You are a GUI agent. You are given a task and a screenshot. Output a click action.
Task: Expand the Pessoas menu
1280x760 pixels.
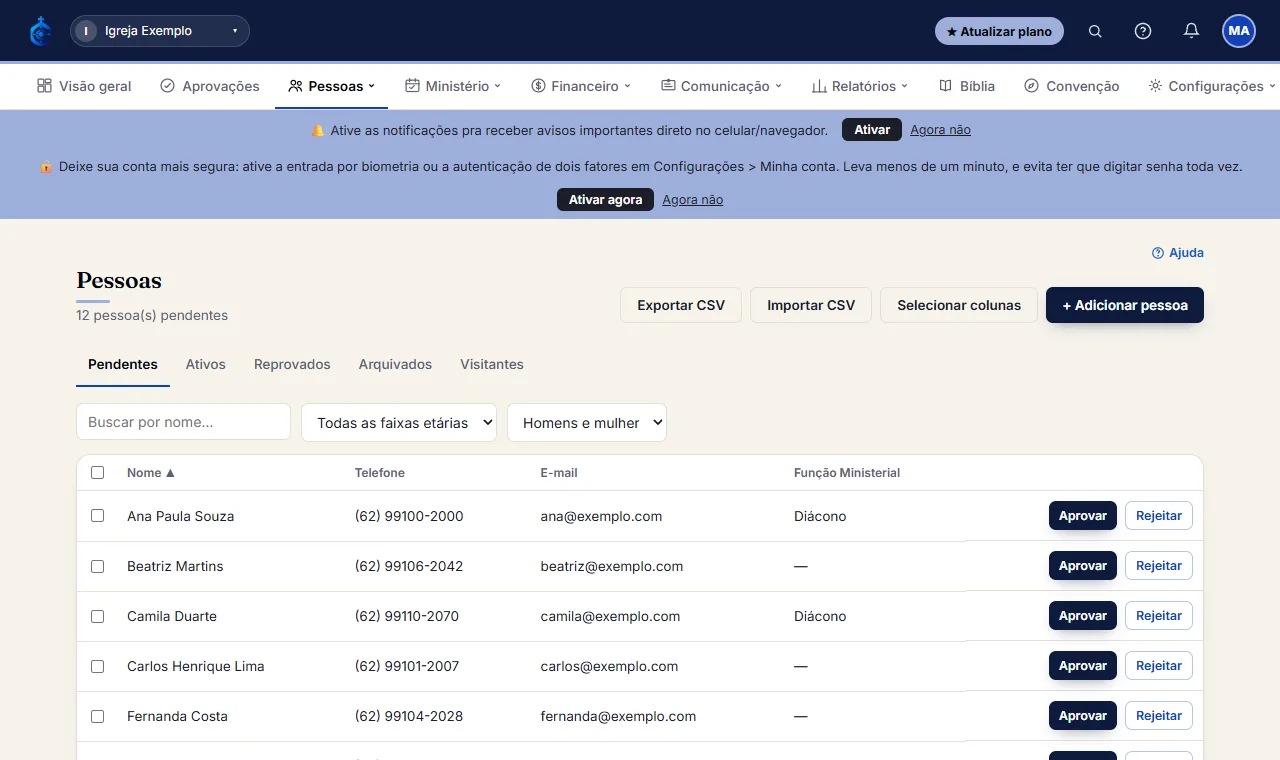[331, 86]
